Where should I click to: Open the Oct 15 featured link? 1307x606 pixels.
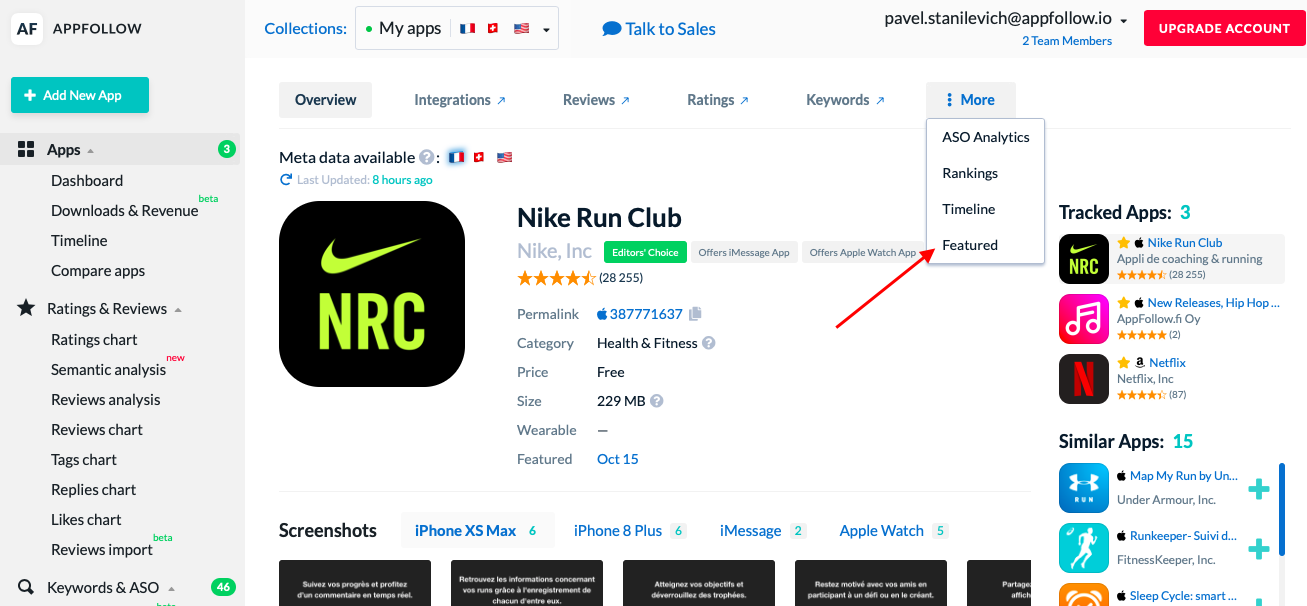617,459
